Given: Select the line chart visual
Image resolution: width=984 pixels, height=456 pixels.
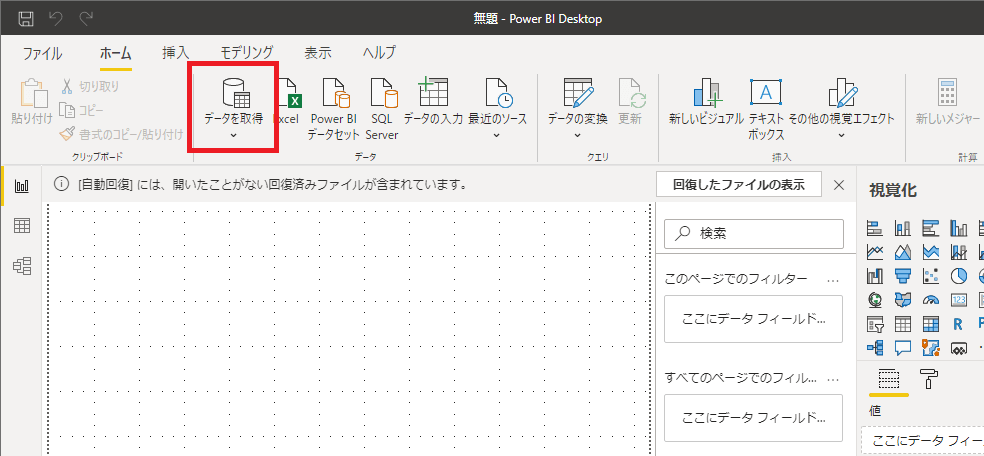Looking at the screenshot, I should coord(875,252).
